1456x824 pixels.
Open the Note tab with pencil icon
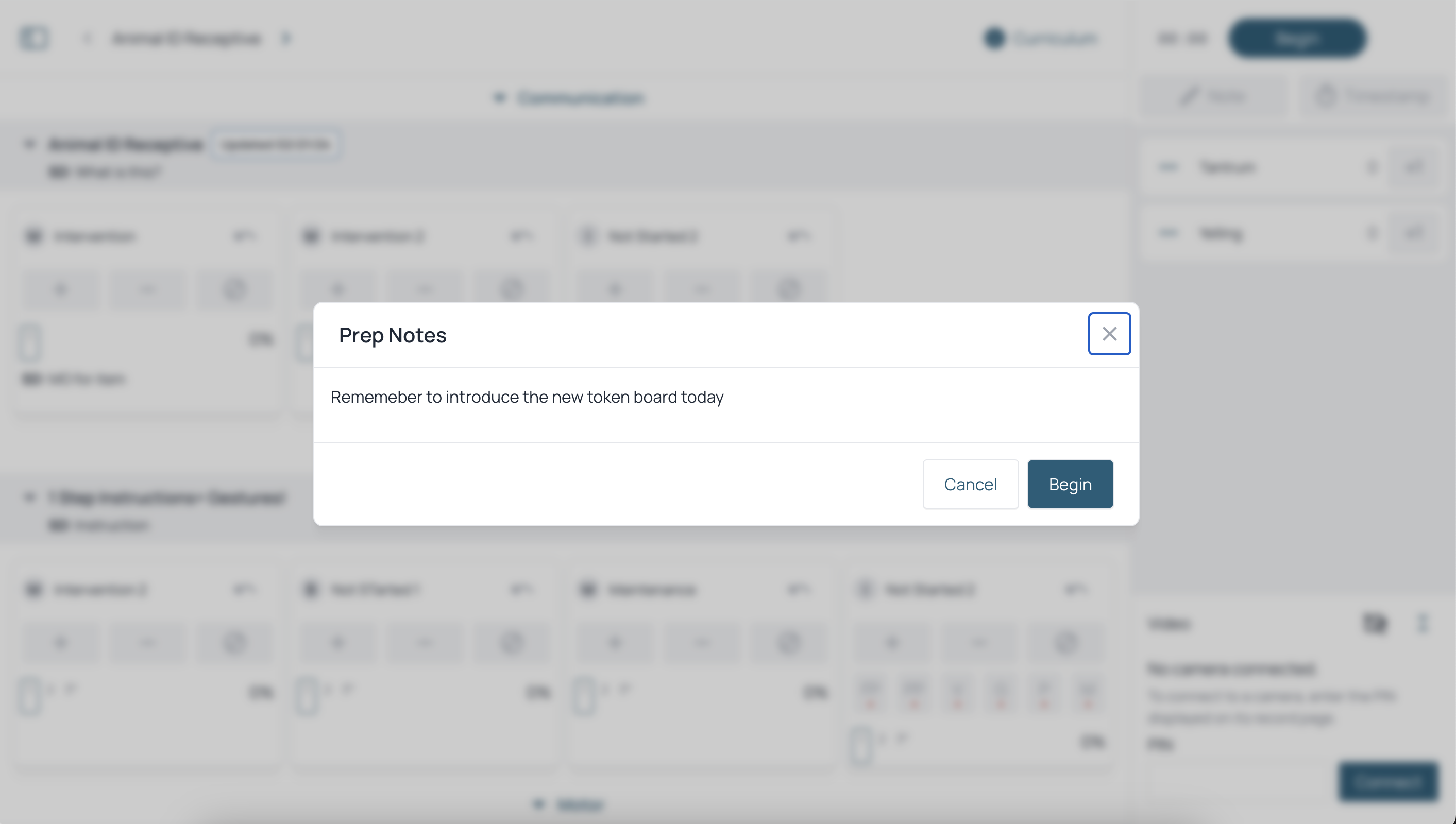[x=1214, y=96]
